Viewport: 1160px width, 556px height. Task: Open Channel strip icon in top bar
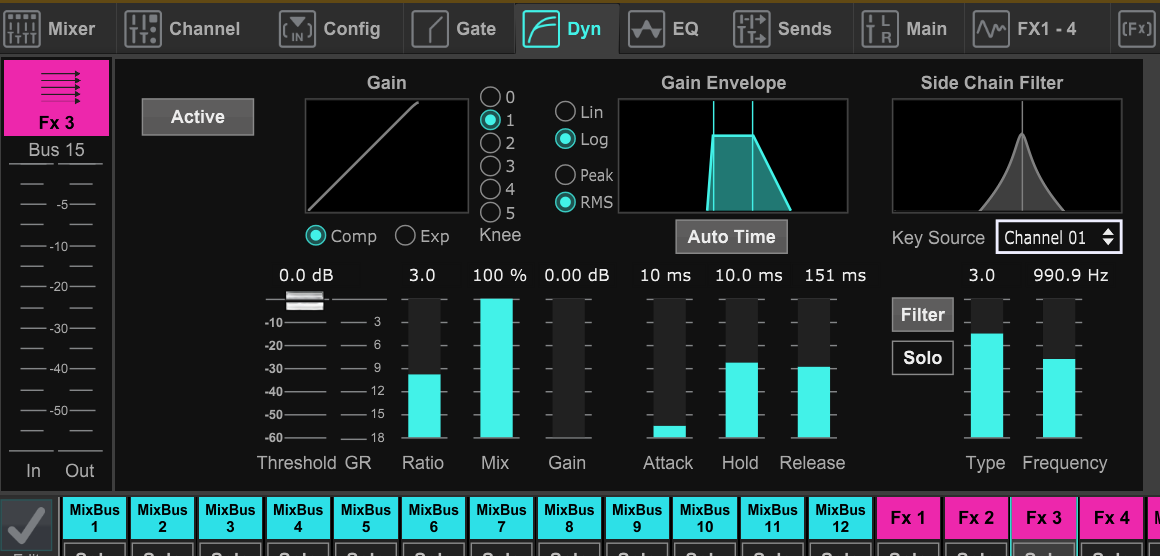pos(142,29)
